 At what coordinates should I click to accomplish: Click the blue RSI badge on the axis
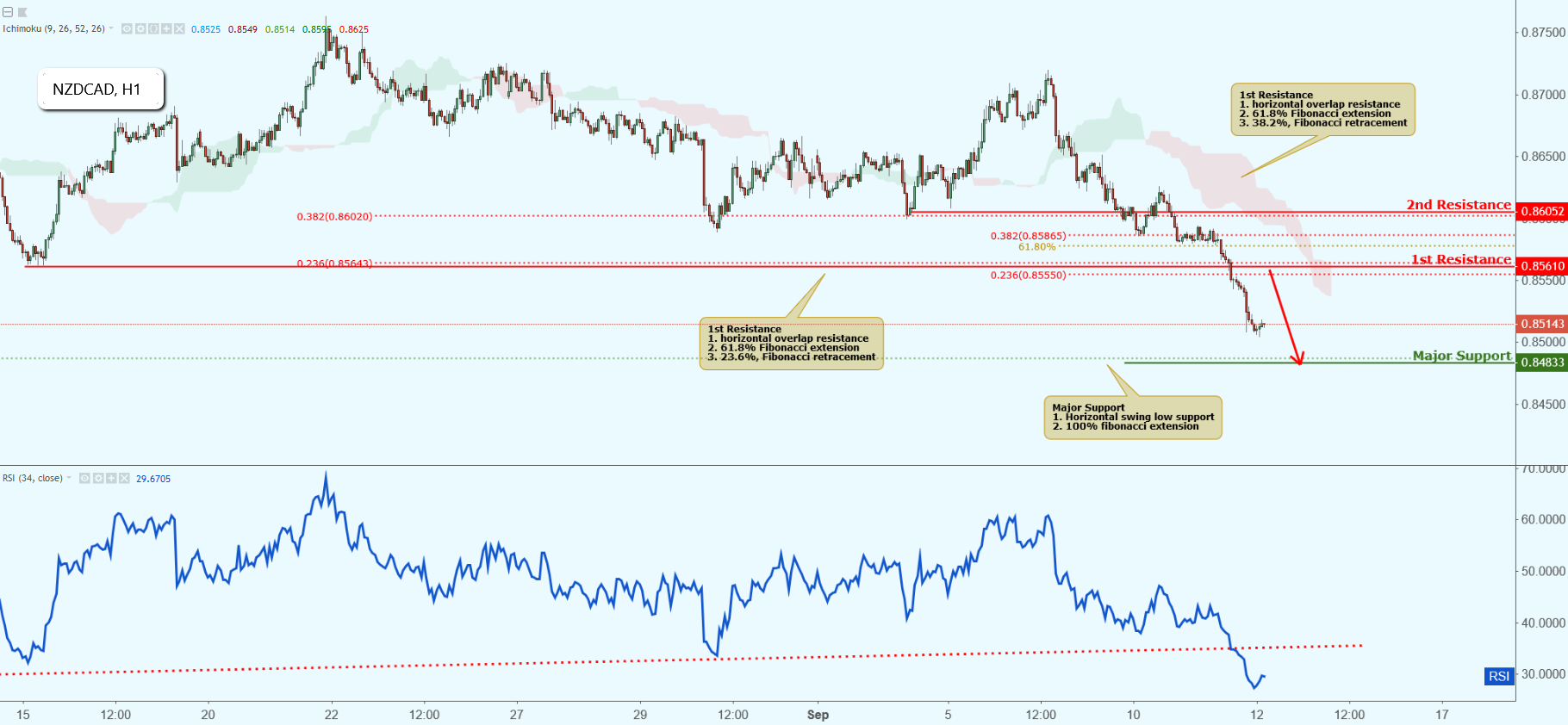(x=1499, y=676)
